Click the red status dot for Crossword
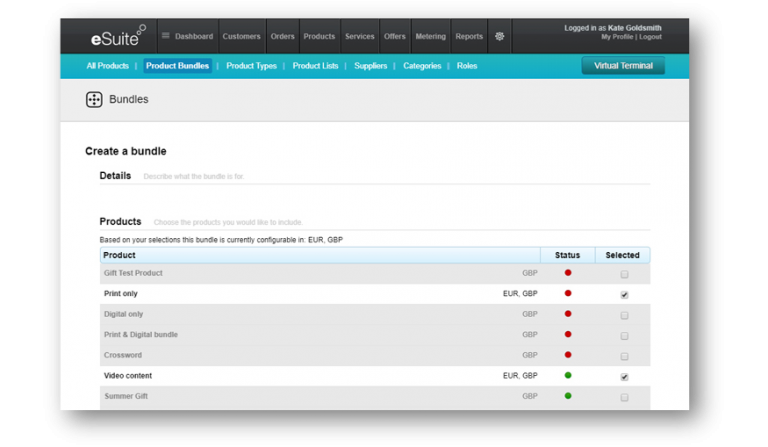The width and height of the screenshot is (768, 447). click(568, 355)
